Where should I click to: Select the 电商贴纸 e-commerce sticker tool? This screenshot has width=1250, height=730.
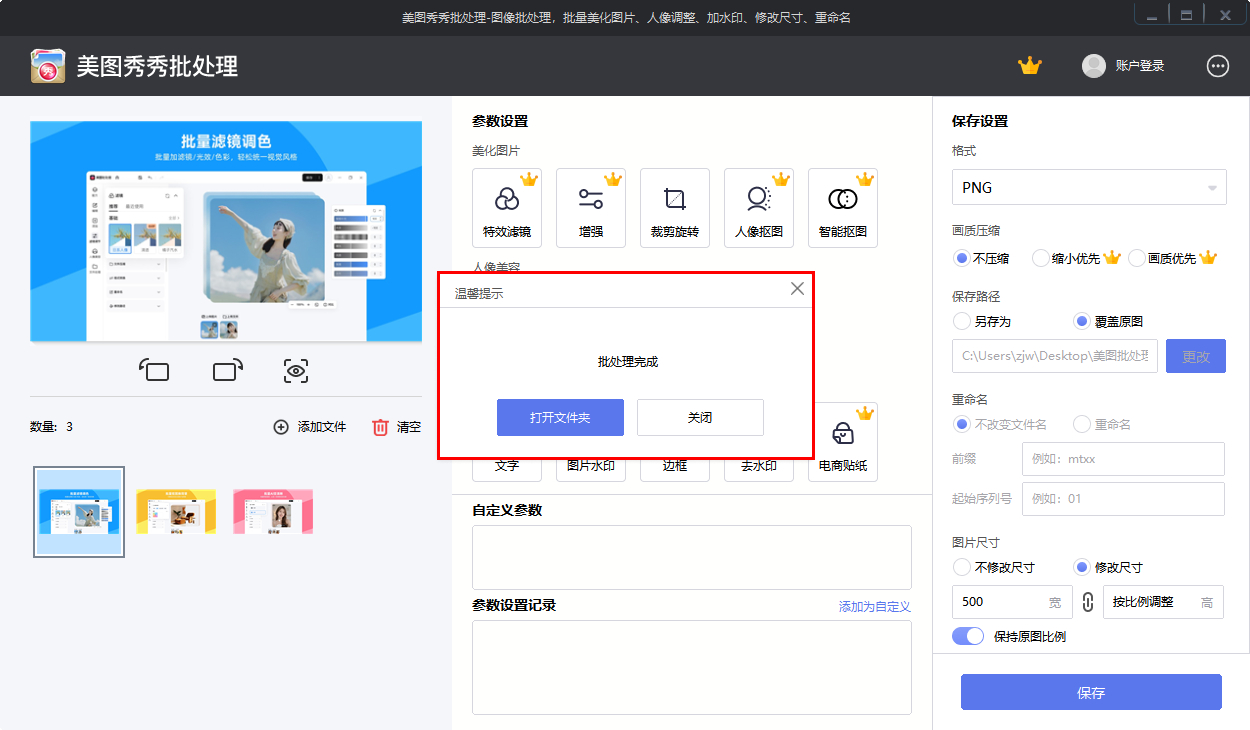843,440
